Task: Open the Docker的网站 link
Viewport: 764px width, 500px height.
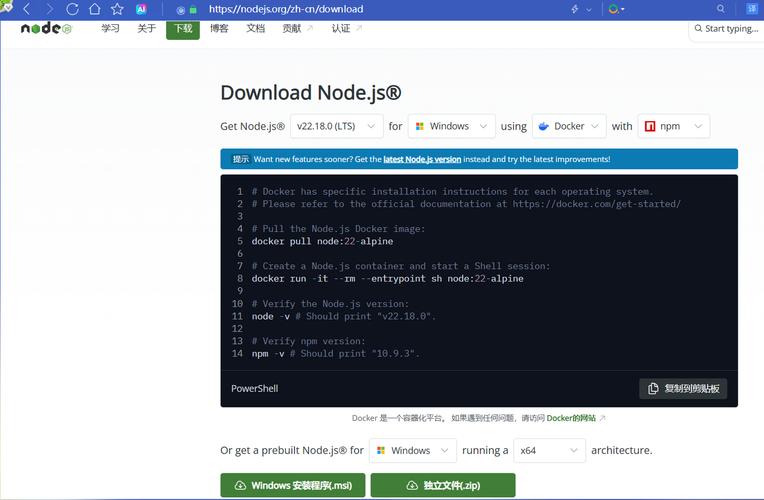Action: [575, 418]
